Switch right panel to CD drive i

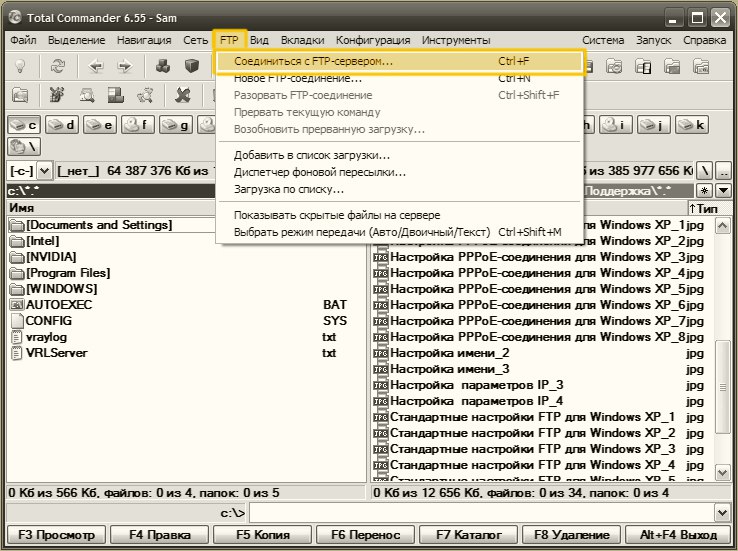coord(616,125)
